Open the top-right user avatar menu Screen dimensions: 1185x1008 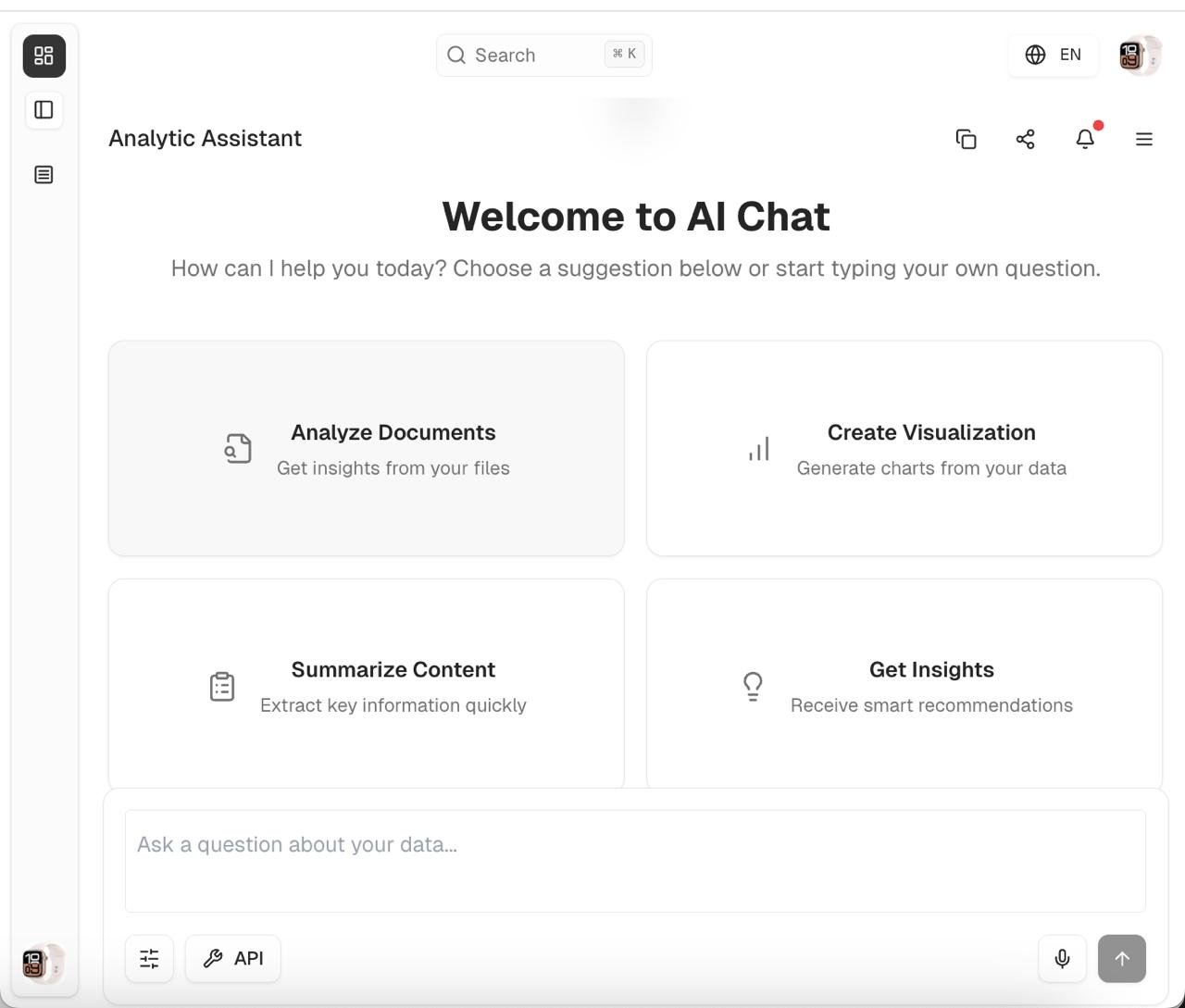pyautogui.click(x=1139, y=56)
